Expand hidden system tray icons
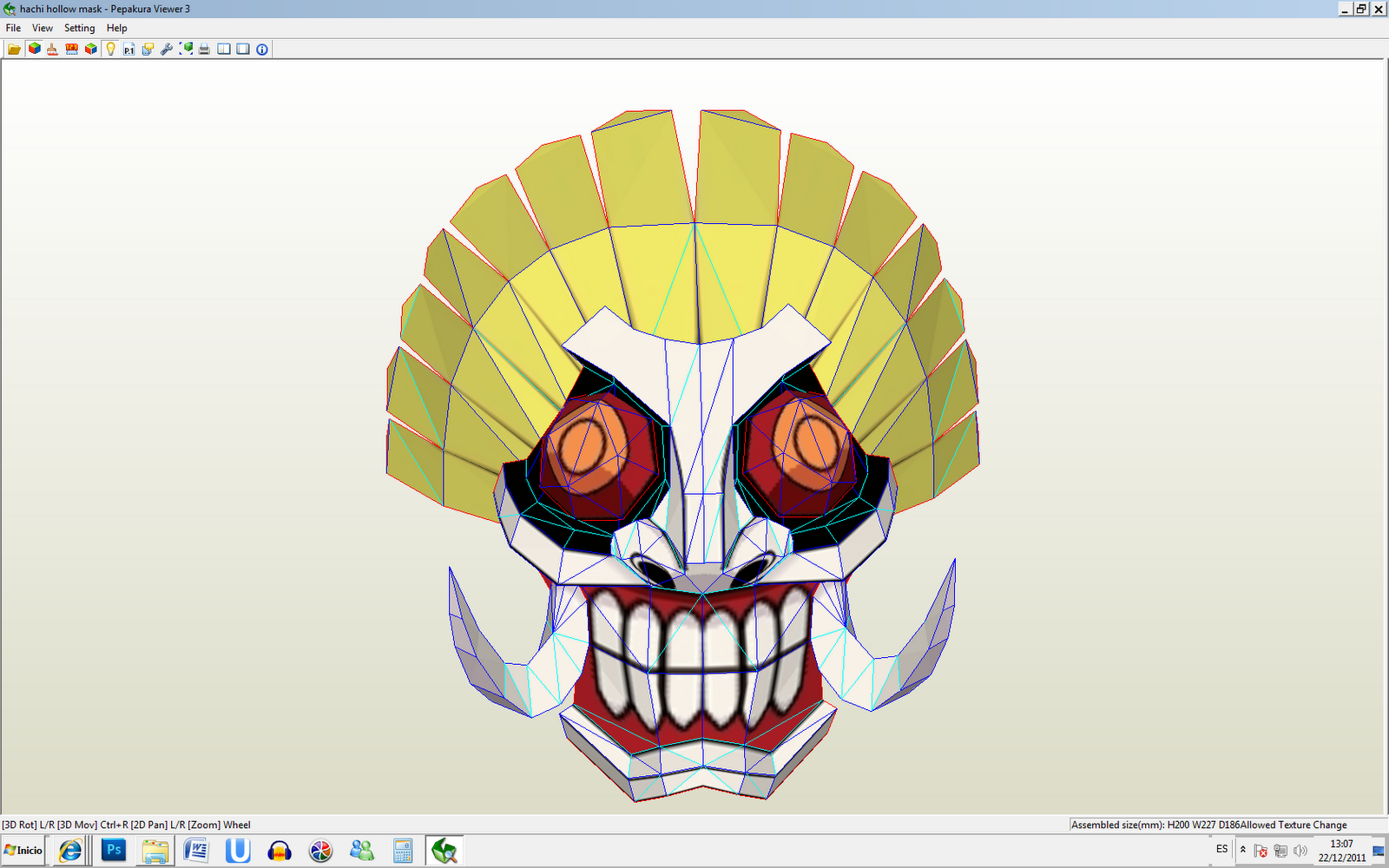The width and height of the screenshot is (1389, 868). click(1243, 850)
